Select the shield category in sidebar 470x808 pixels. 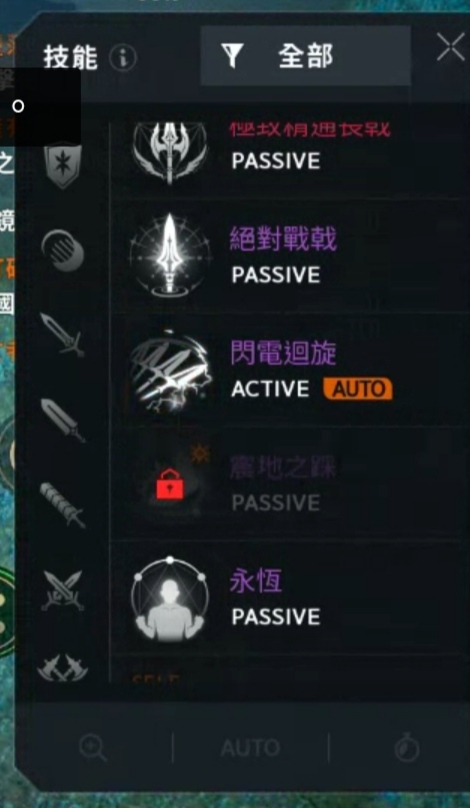pos(62,166)
